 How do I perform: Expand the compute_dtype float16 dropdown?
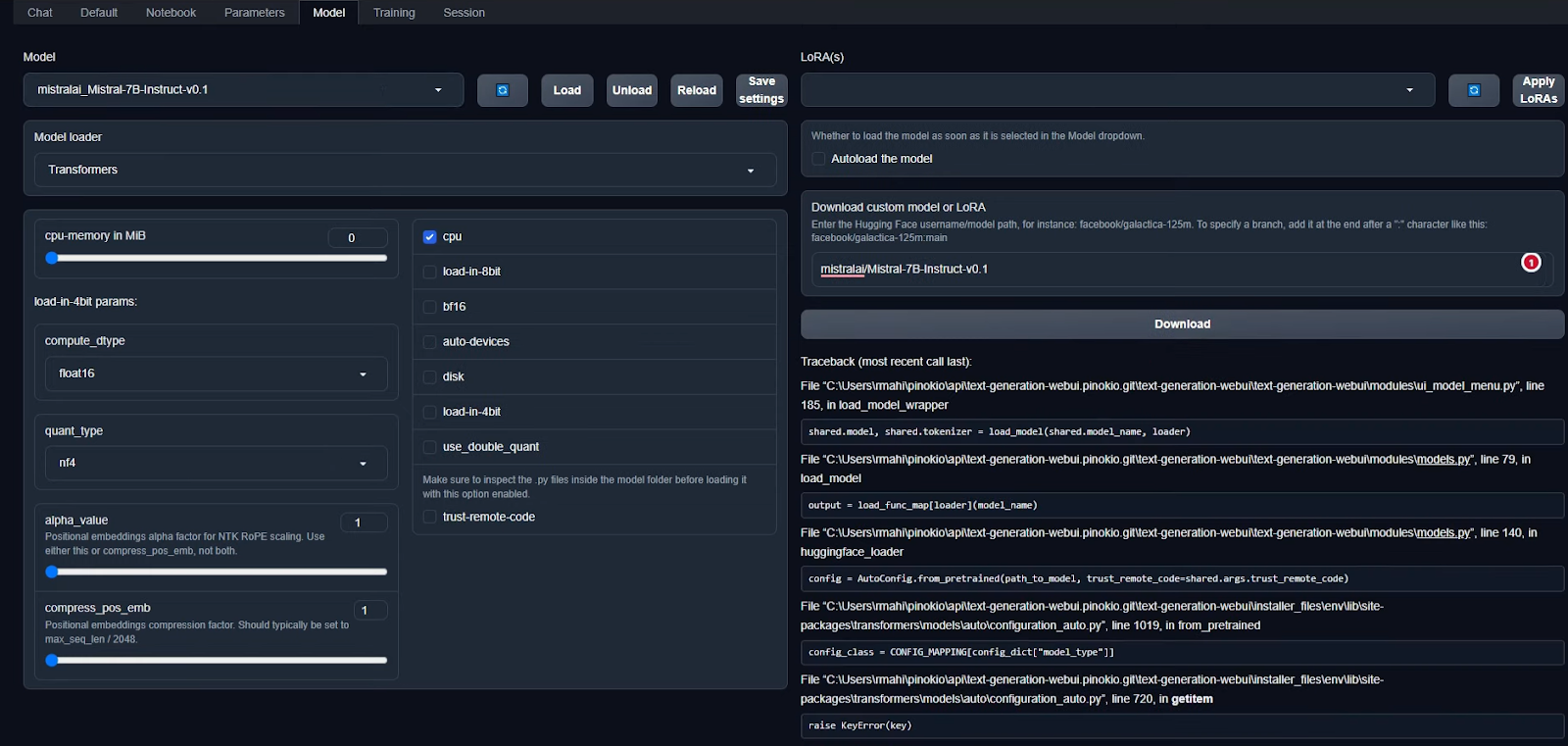tap(217, 373)
